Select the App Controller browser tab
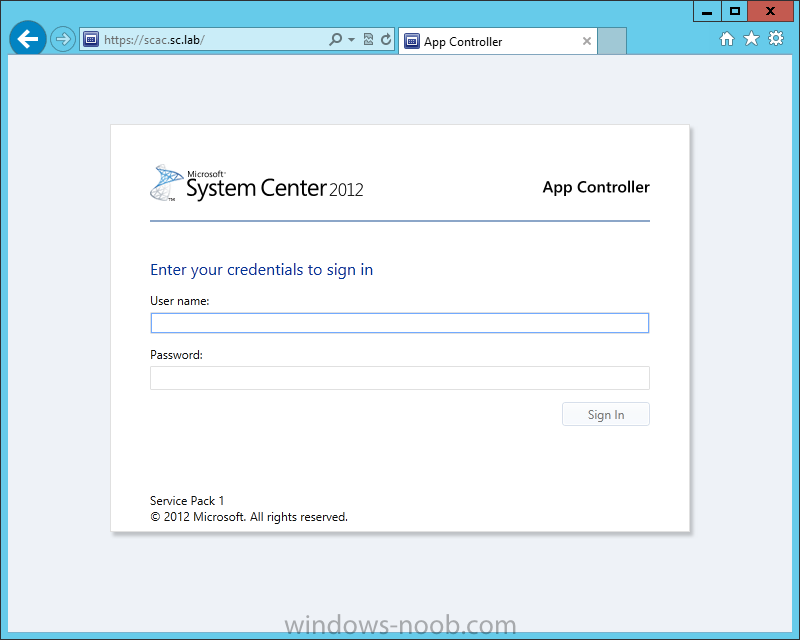800x640 pixels. (497, 41)
